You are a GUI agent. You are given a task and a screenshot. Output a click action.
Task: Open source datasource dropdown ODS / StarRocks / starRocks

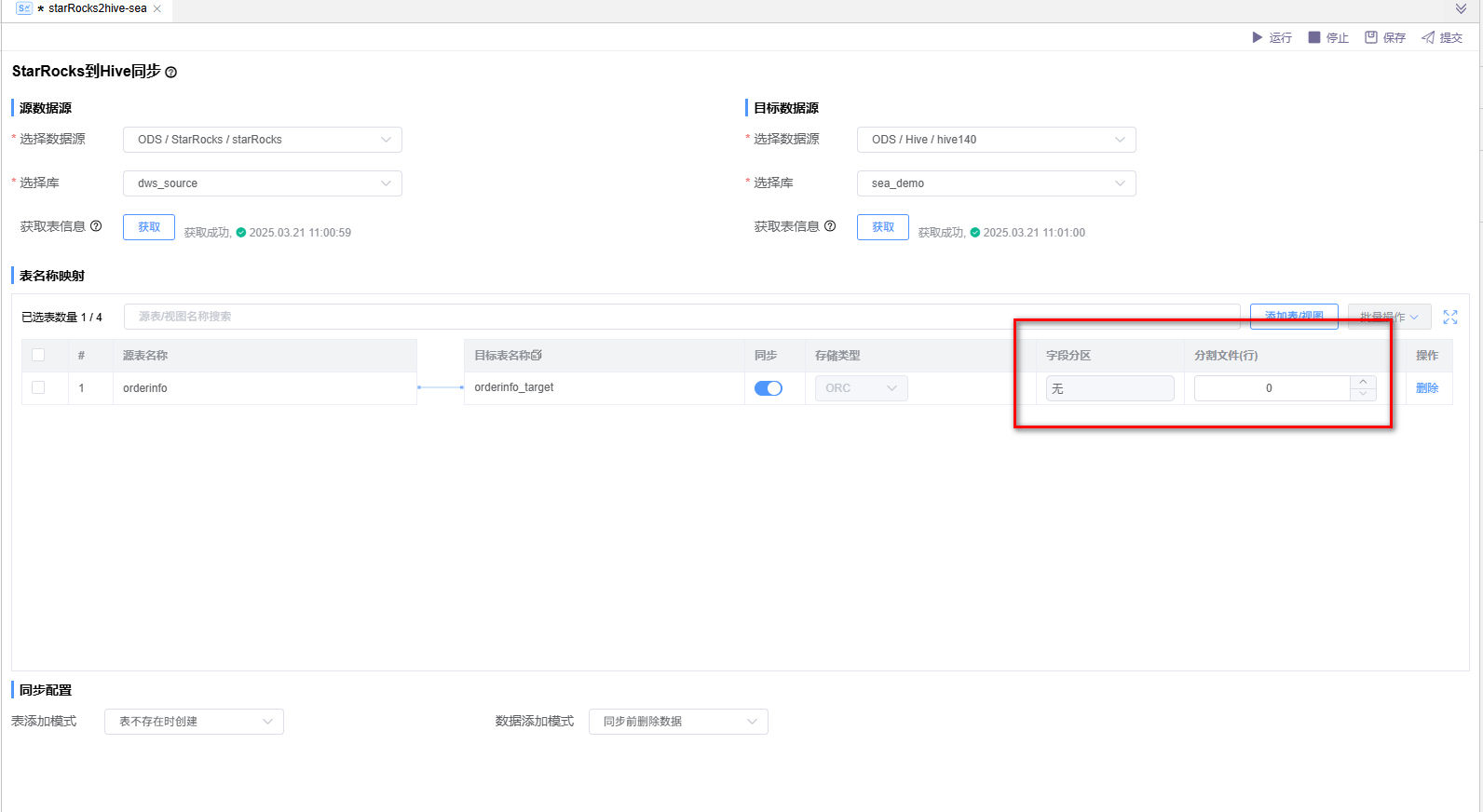[263, 140]
